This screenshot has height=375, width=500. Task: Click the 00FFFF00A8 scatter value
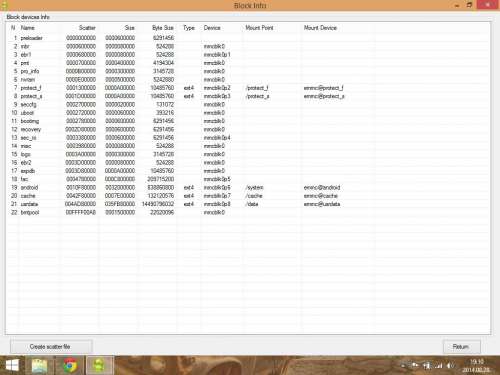81,212
